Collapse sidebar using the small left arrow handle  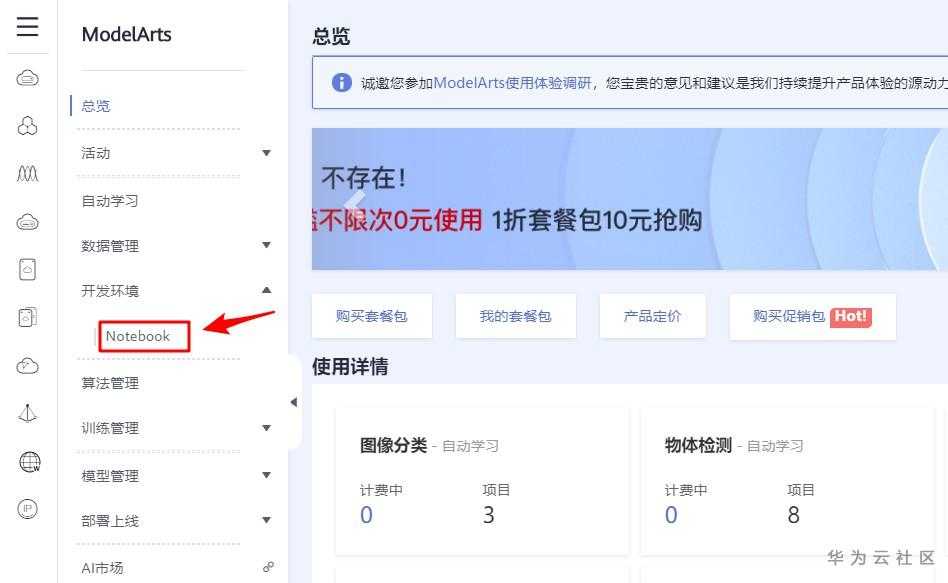[x=294, y=402]
